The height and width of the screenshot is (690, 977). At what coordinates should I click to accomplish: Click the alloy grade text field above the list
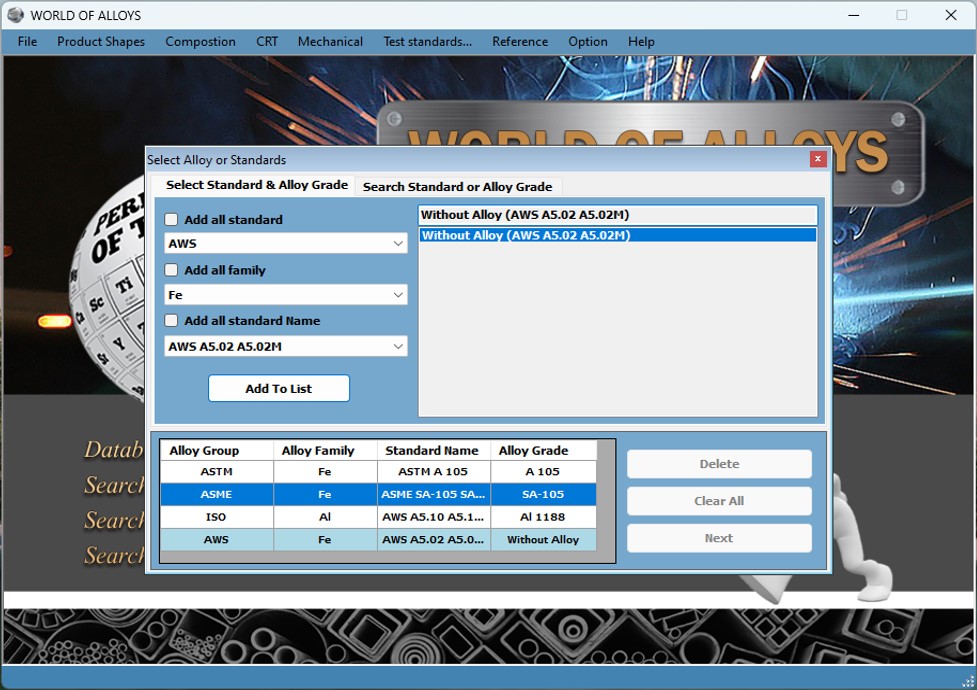(617, 215)
